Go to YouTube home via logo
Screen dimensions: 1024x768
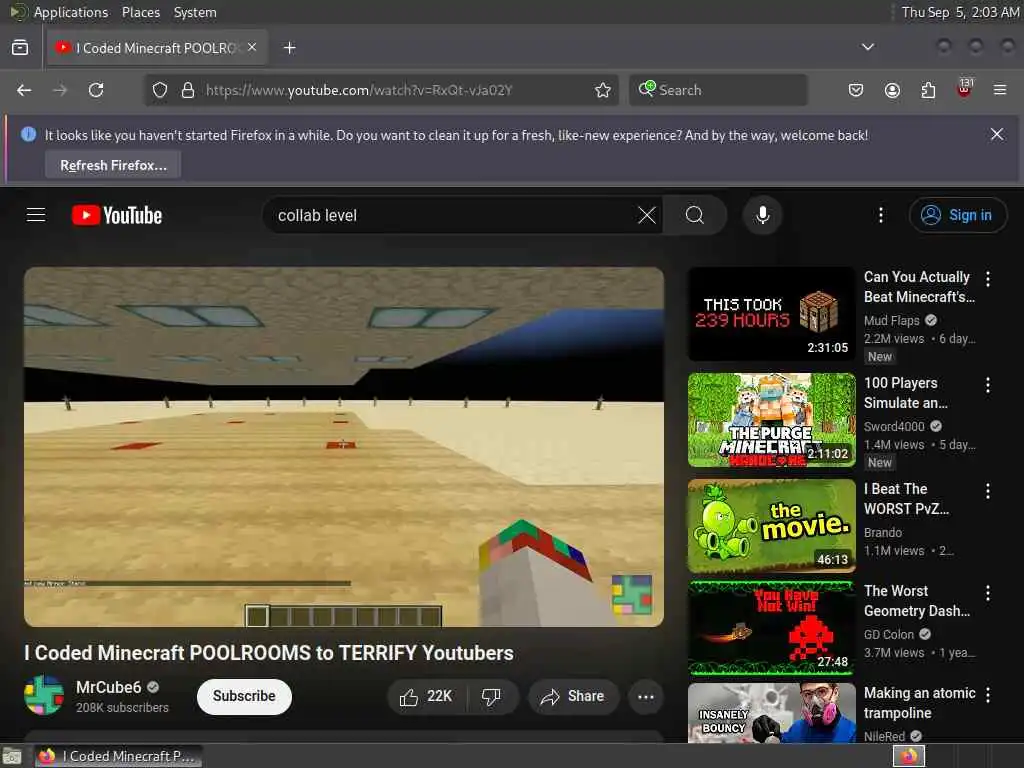pos(117,216)
